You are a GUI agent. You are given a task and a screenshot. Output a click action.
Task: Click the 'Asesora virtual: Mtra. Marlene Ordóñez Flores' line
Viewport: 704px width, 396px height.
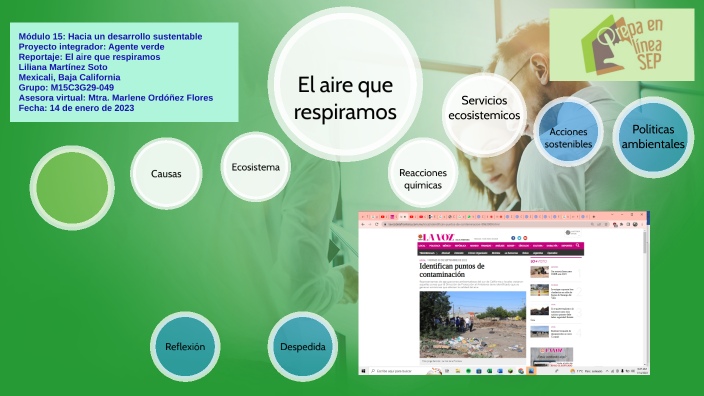click(x=116, y=98)
